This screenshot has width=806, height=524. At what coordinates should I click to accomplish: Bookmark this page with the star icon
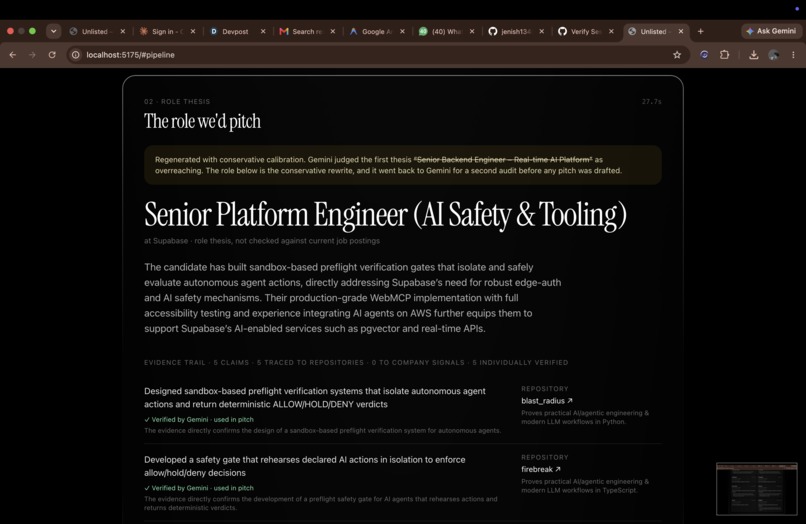(677, 55)
